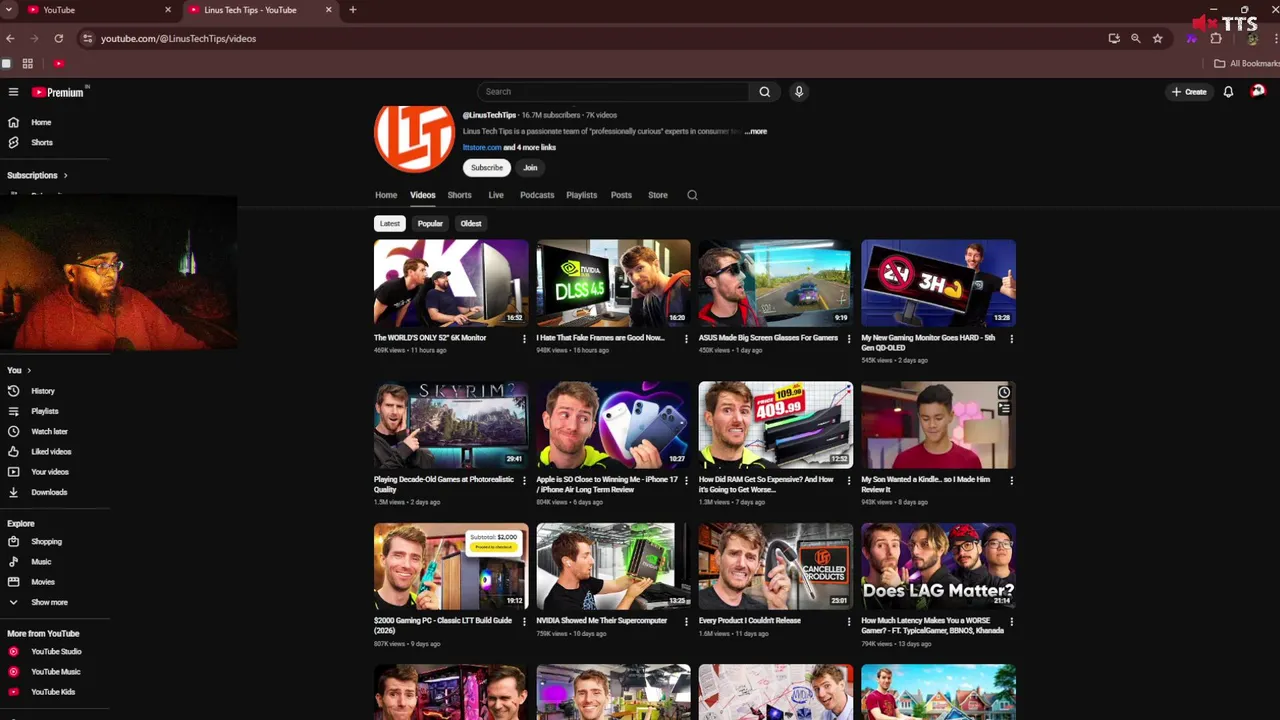The image size is (1280, 720).
Task: Select the first YouTube browser tab
Action: (98, 10)
